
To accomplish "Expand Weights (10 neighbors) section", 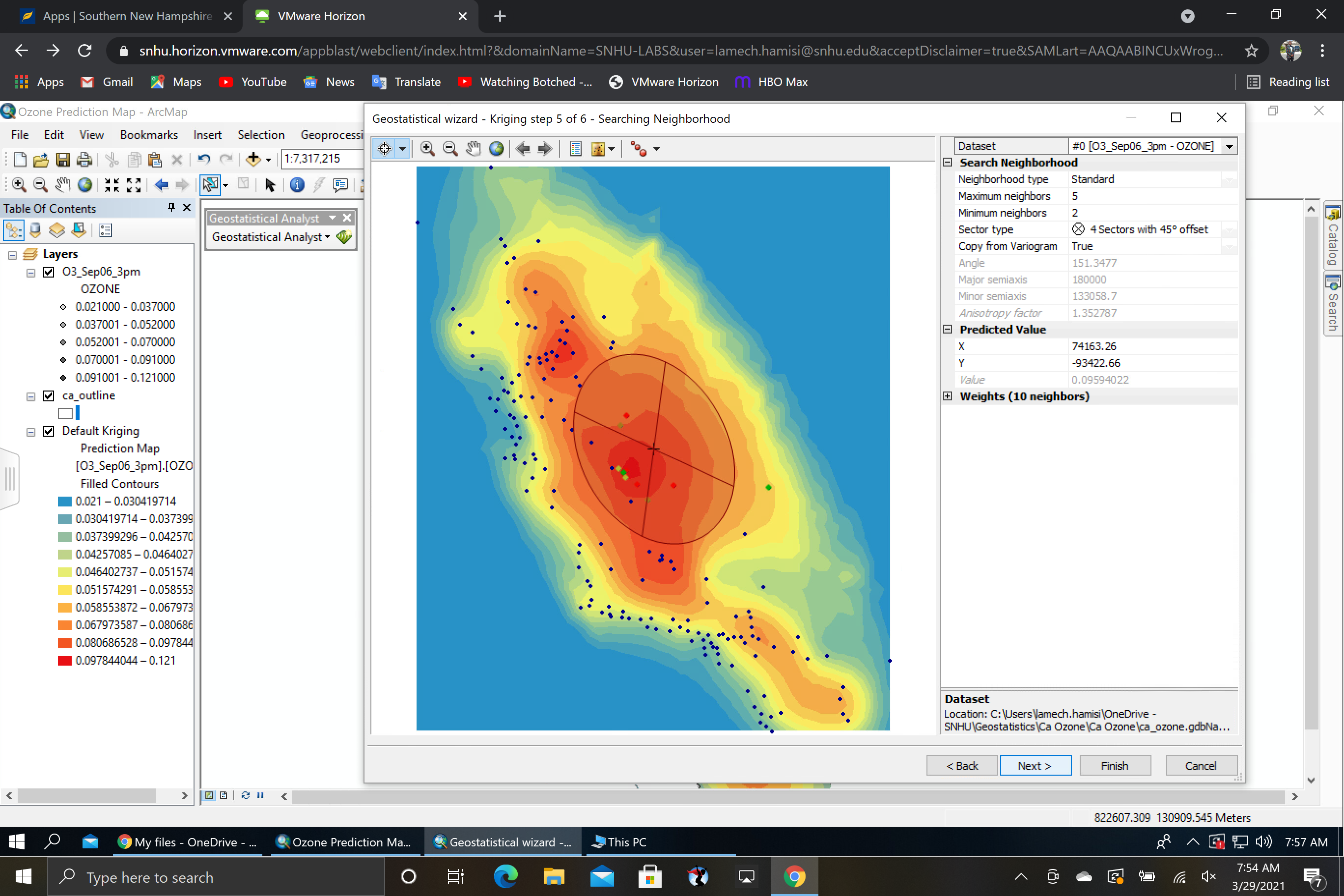I will click(948, 396).
